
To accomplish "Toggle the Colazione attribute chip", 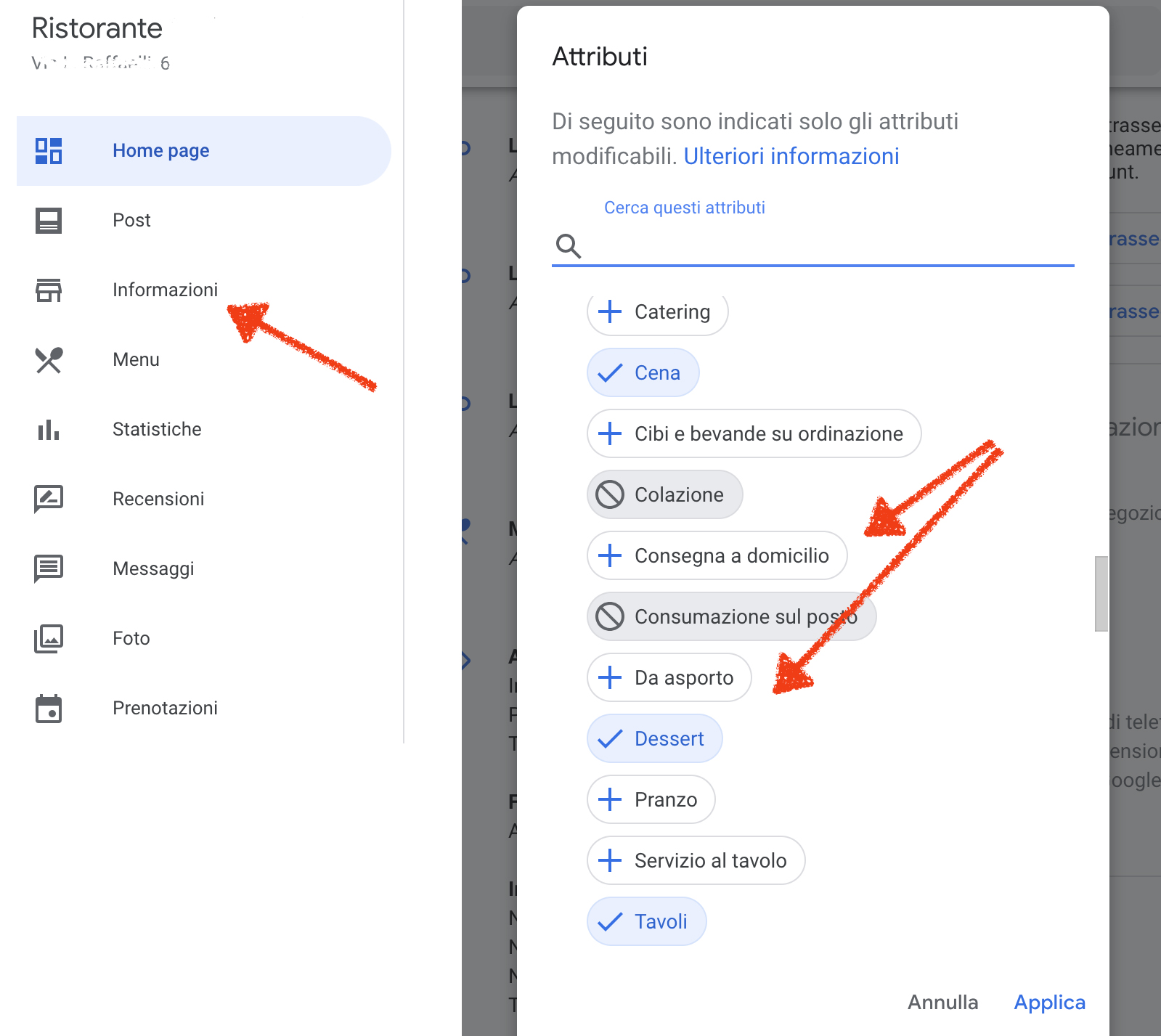I will click(664, 494).
